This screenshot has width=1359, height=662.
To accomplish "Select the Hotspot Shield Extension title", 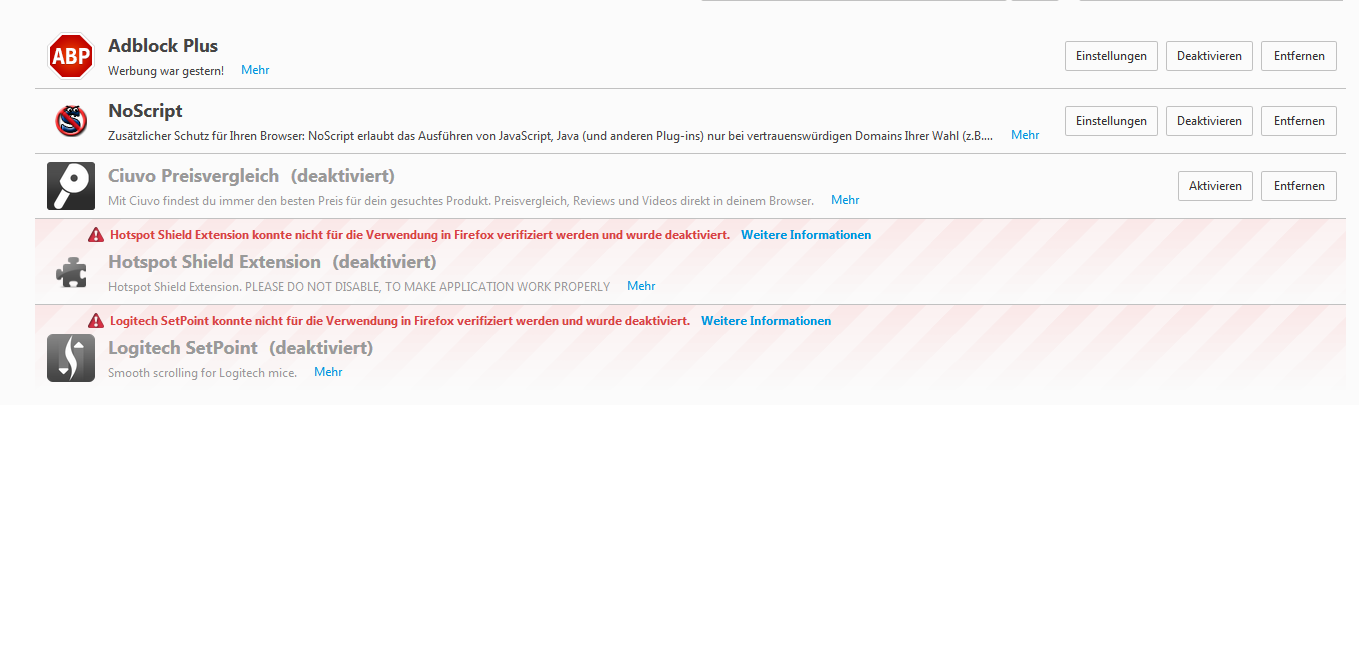I will click(214, 262).
